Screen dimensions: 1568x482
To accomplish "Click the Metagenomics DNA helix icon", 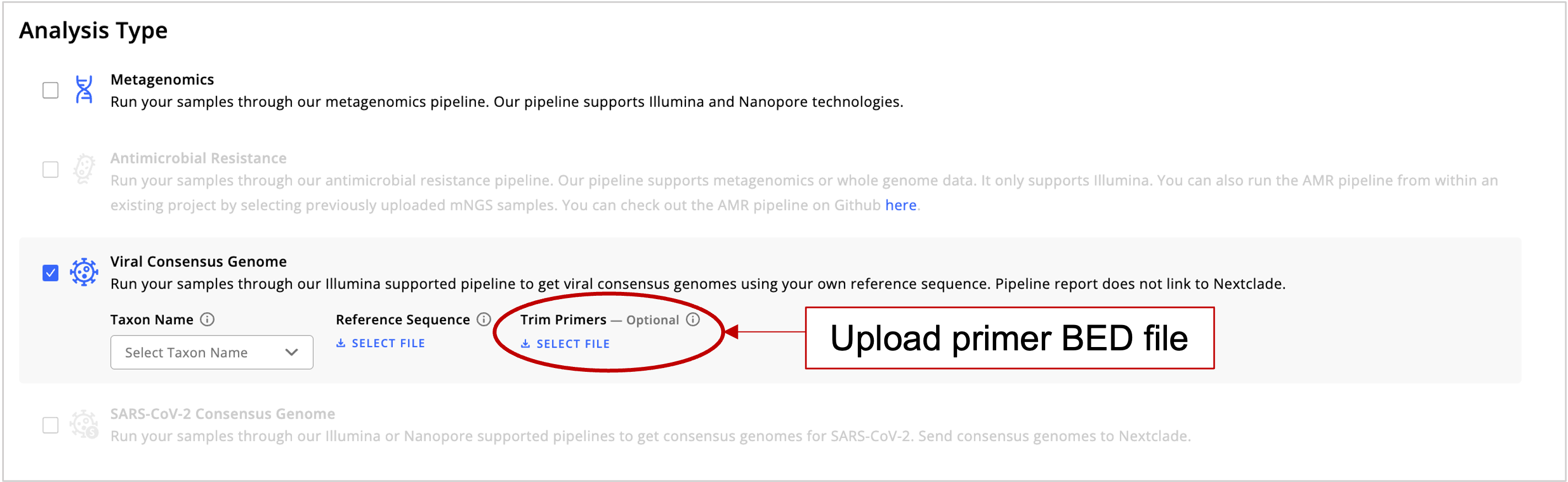I will point(84,89).
